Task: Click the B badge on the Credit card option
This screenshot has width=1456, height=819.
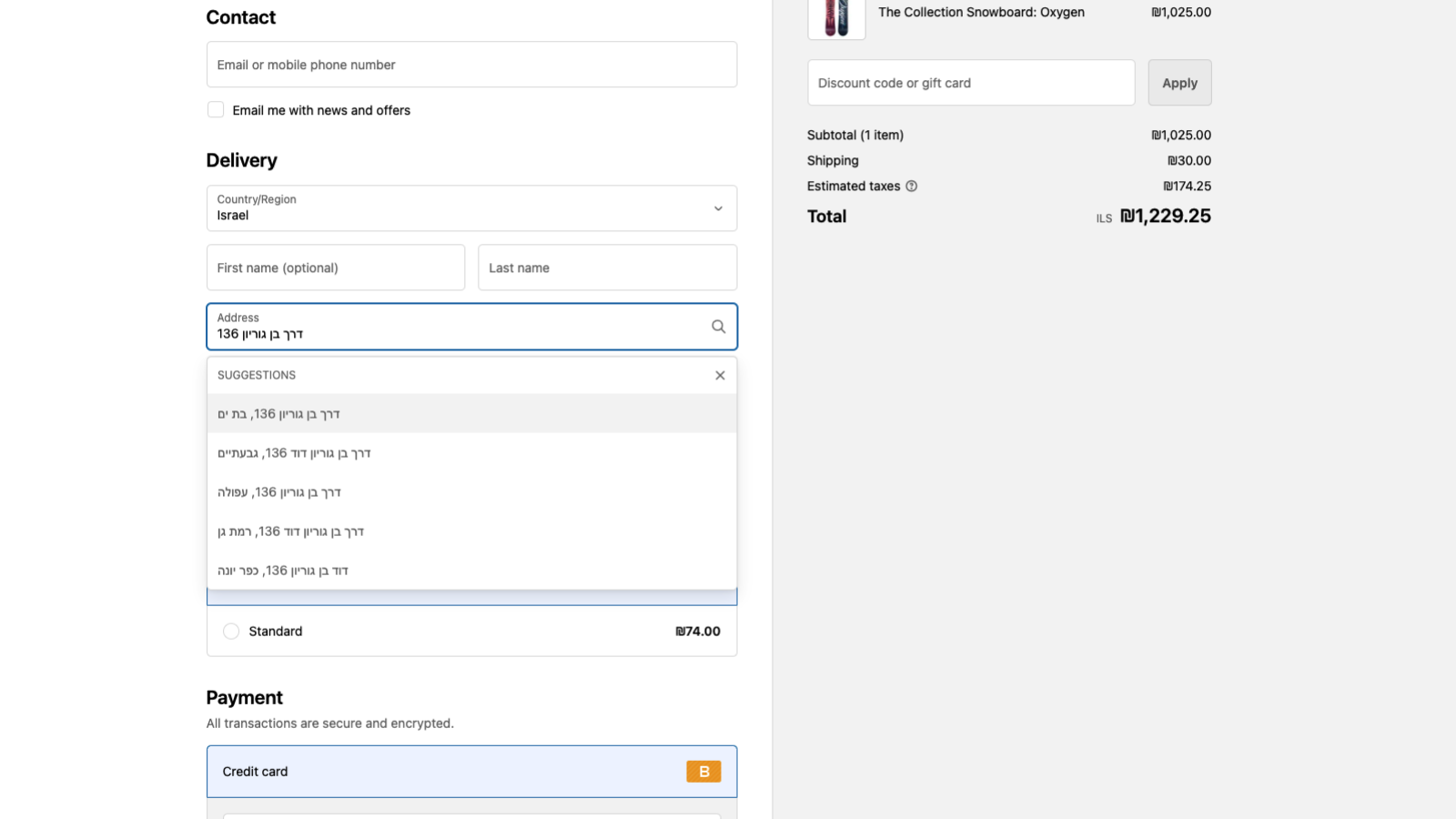Action: (703, 771)
